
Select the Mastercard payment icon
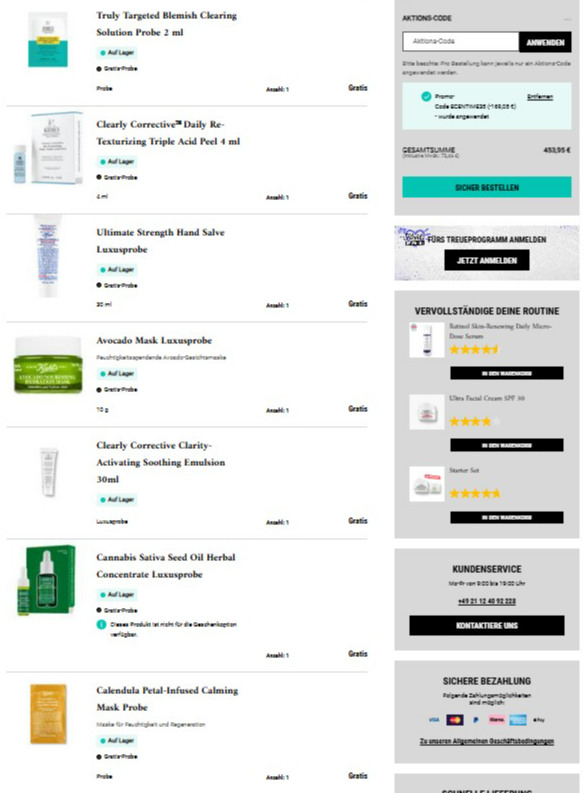[455, 720]
